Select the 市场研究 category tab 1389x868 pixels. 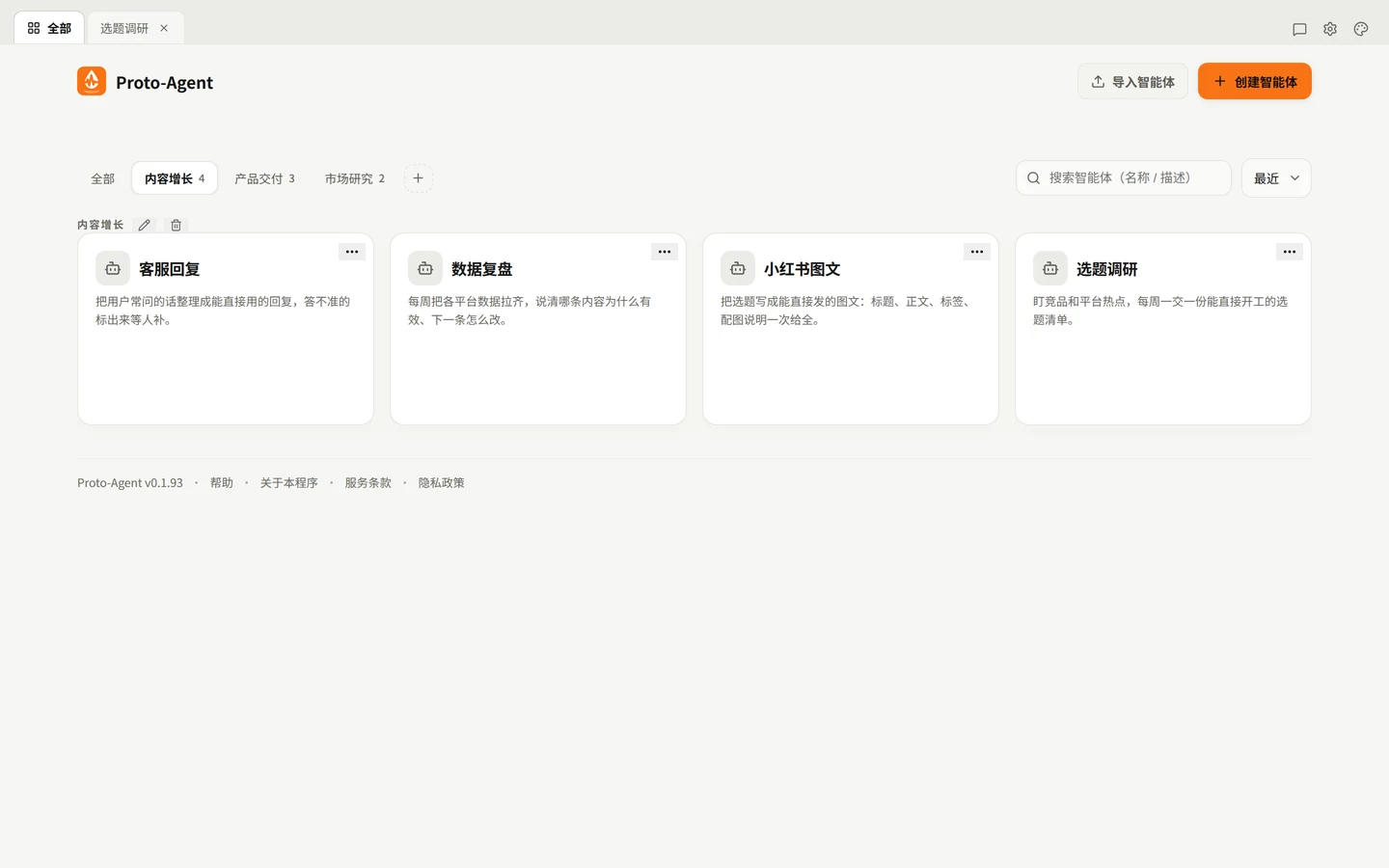pos(354,178)
